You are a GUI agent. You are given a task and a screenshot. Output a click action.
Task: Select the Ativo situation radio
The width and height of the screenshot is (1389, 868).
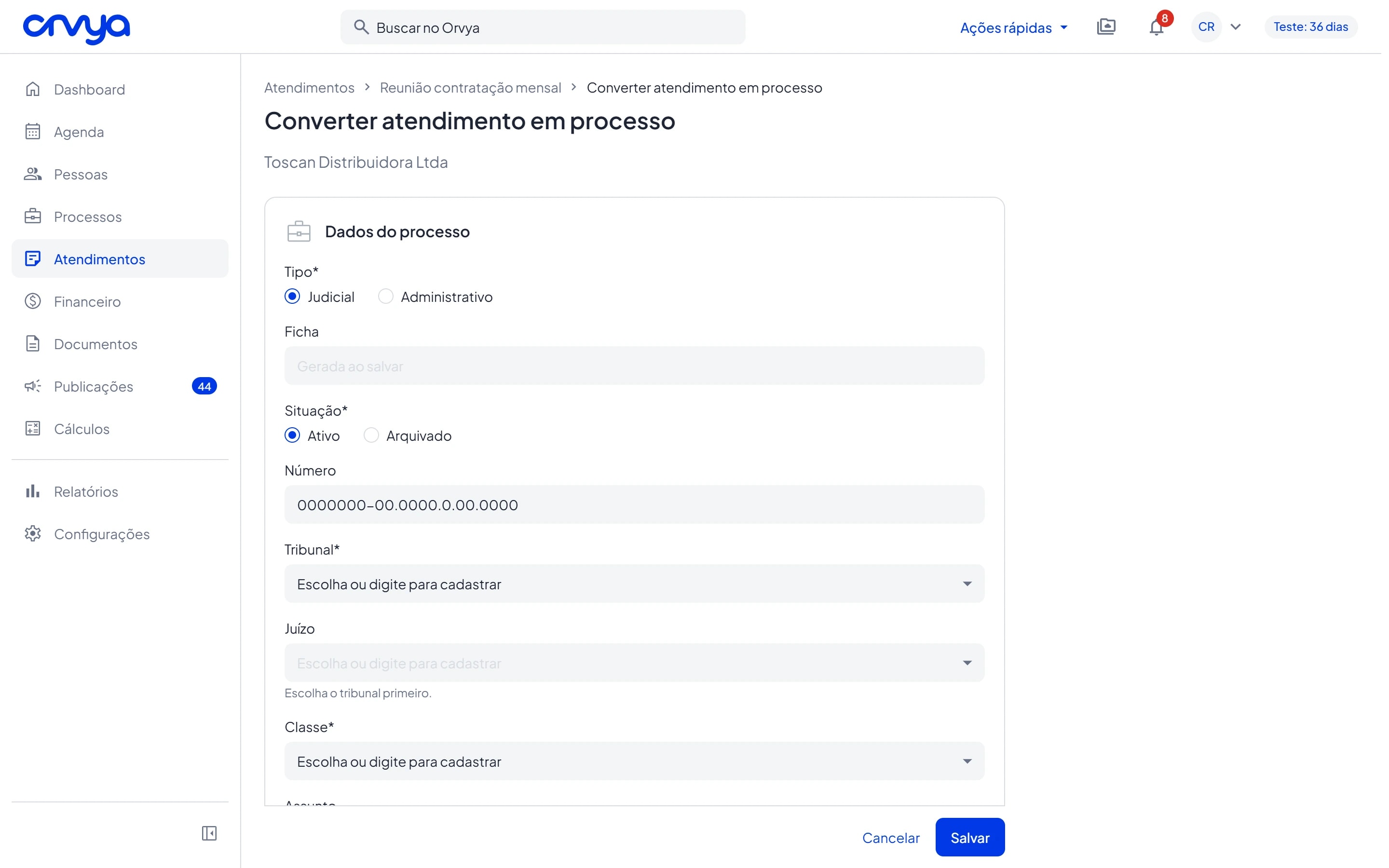point(292,435)
